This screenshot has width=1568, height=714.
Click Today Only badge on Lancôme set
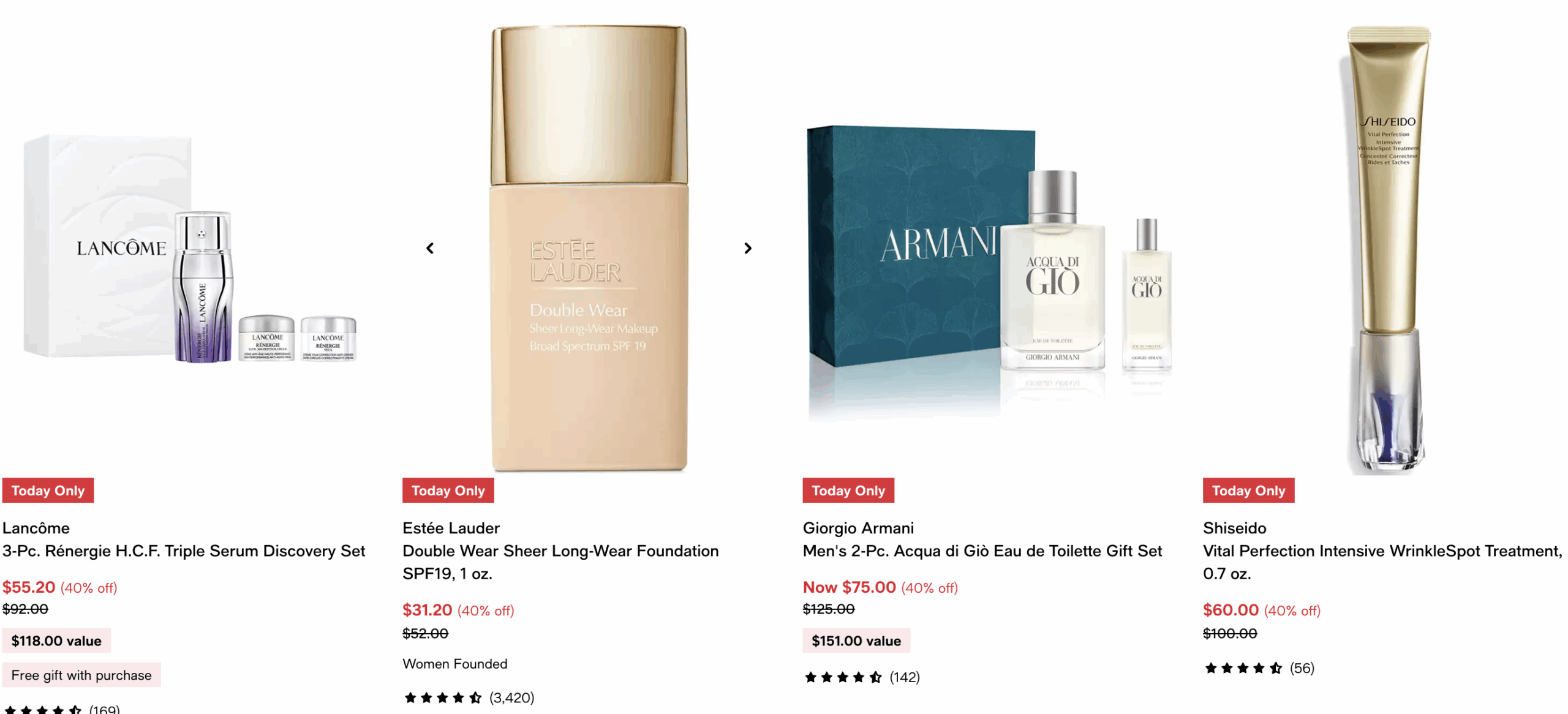pos(48,490)
